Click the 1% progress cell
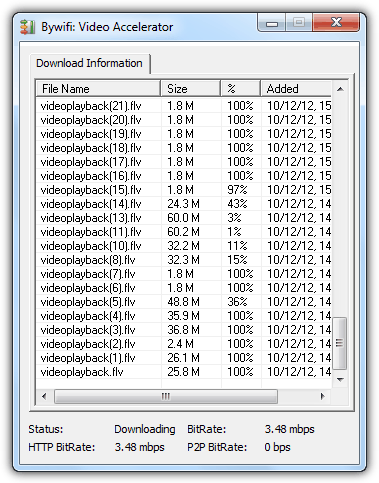The height and width of the screenshot is (483, 379). point(234,232)
